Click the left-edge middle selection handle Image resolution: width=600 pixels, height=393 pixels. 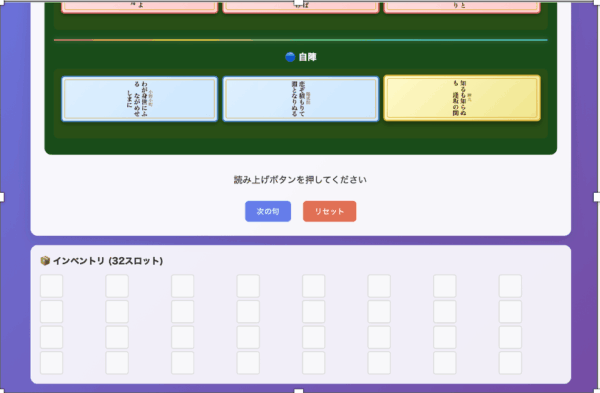pos(2,197)
